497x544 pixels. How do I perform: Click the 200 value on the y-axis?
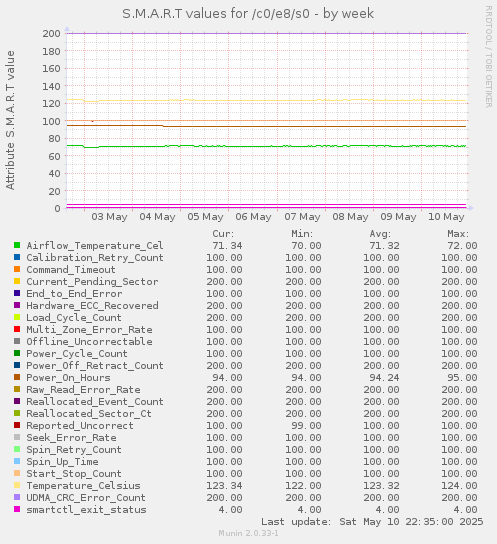51,34
